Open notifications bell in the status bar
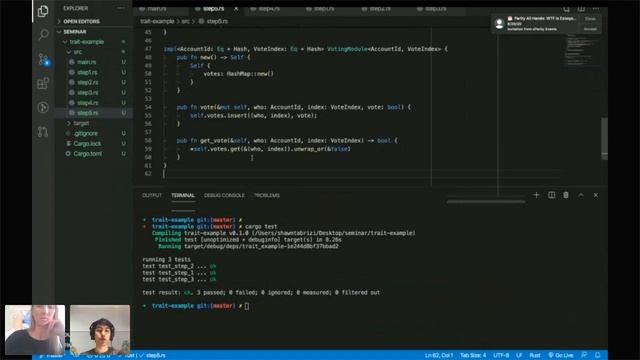The height and width of the screenshot is (360, 640). pyautogui.click(x=598, y=355)
